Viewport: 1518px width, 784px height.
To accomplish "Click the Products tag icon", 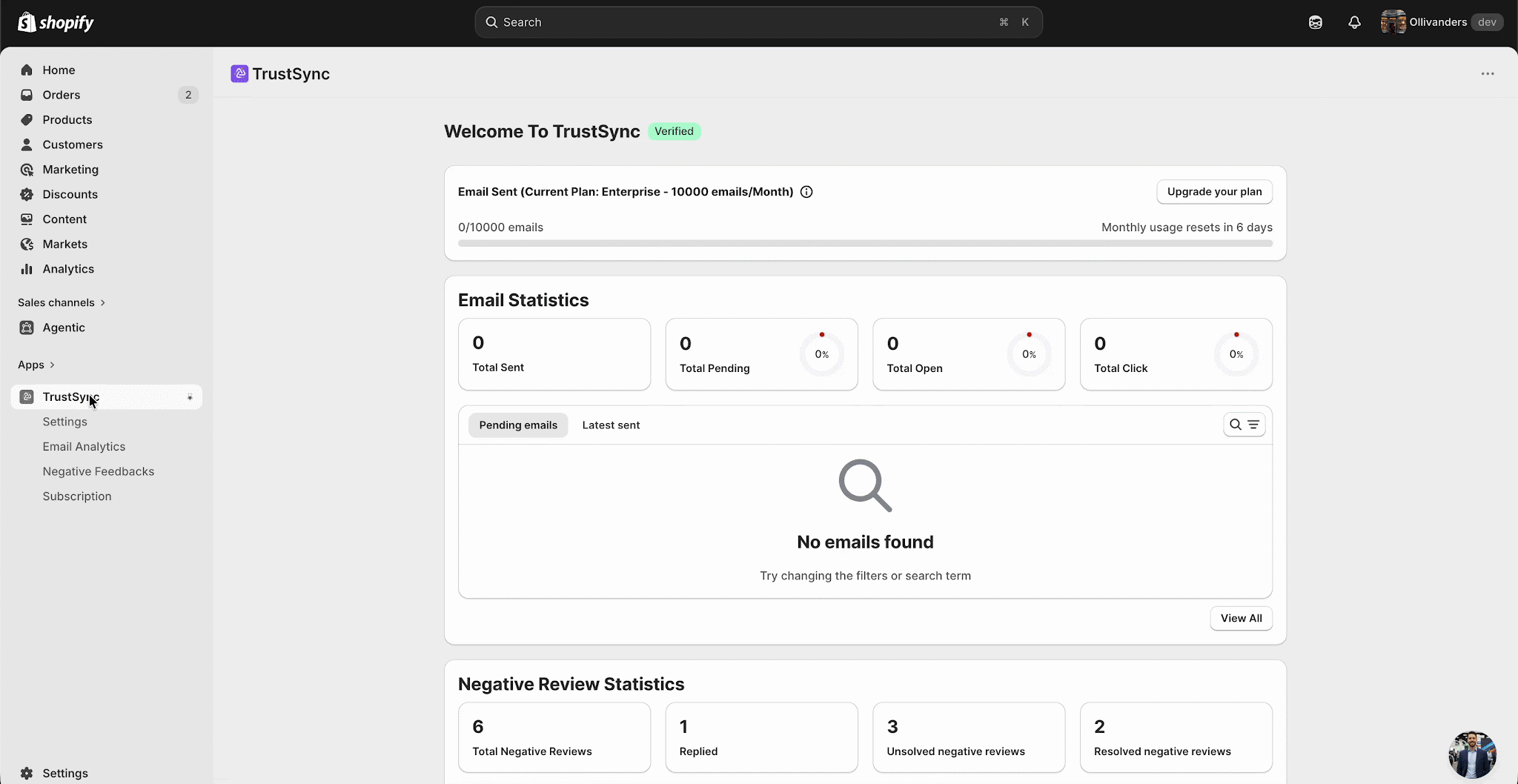I will (27, 120).
